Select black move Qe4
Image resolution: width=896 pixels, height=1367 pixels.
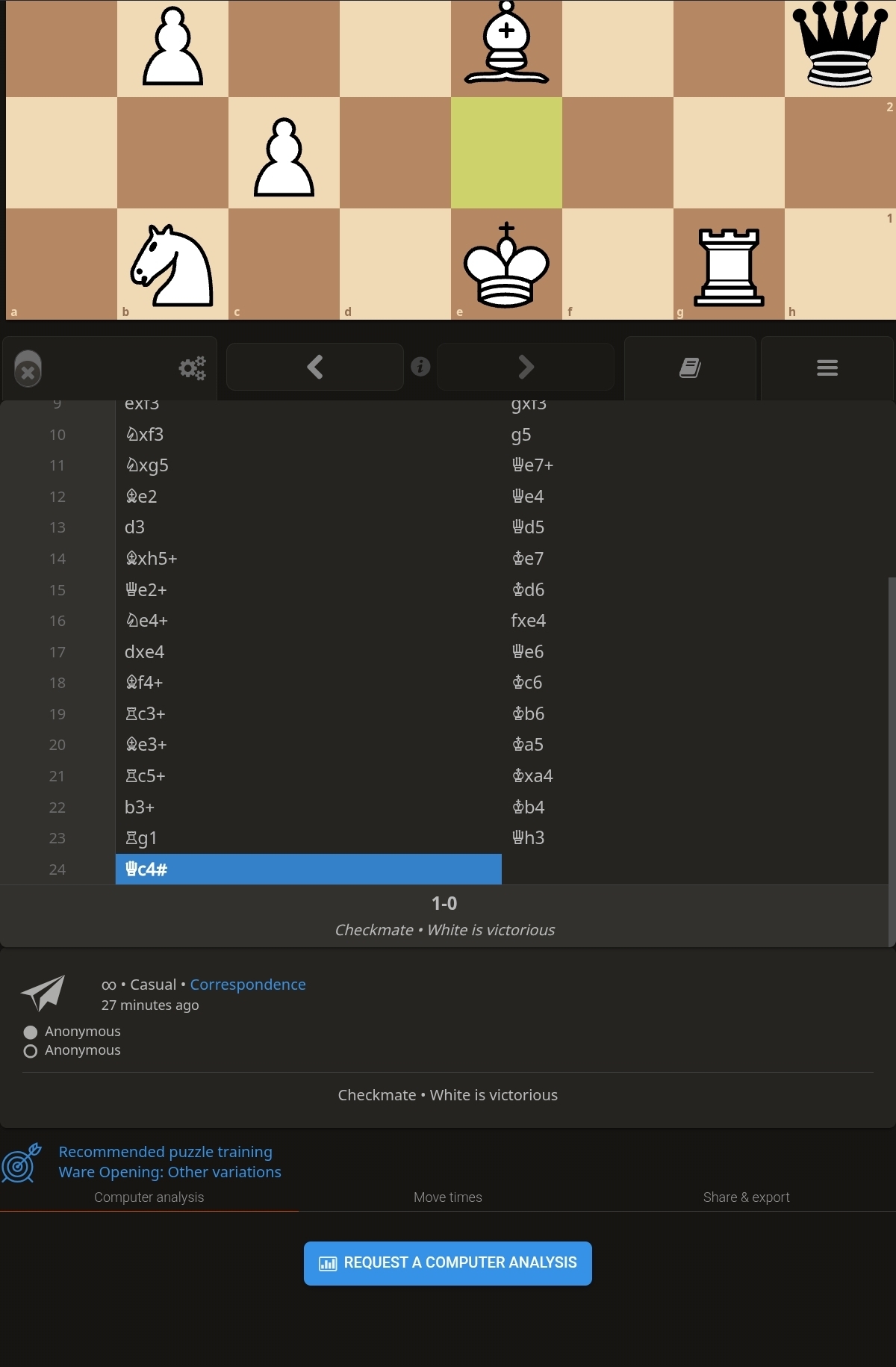[694, 496]
